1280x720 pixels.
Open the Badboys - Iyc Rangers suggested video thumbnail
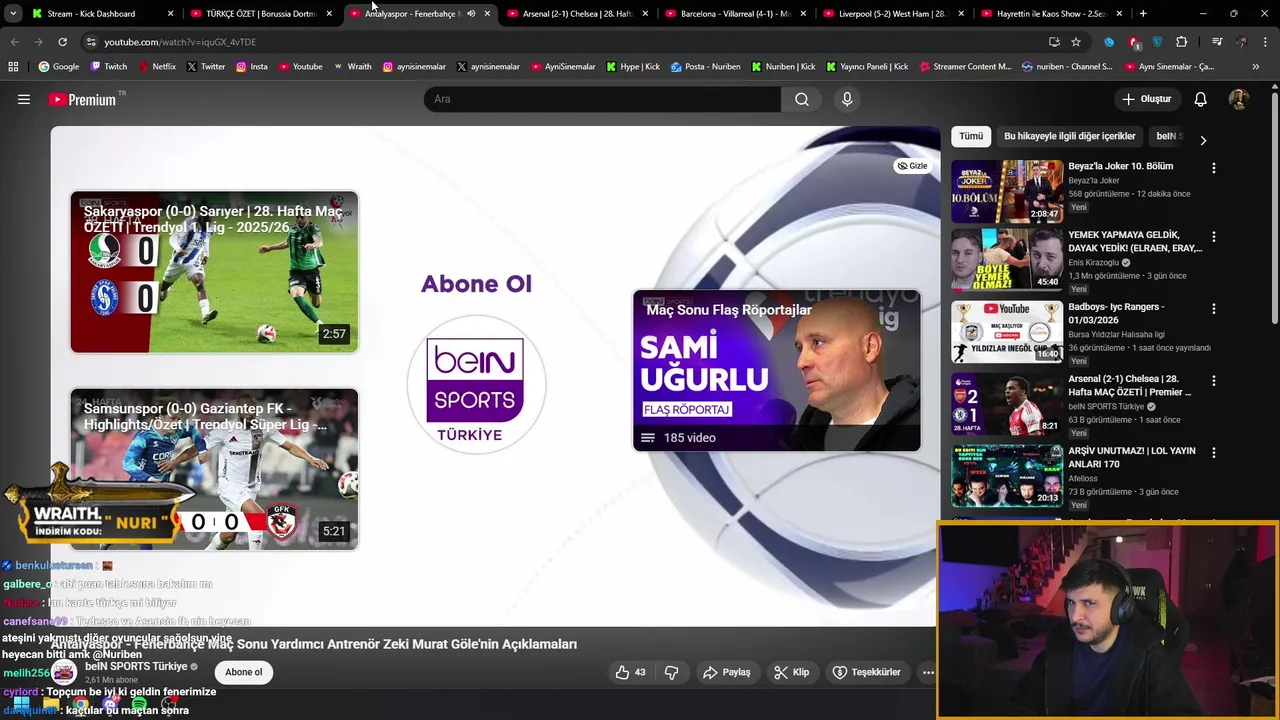click(1007, 332)
